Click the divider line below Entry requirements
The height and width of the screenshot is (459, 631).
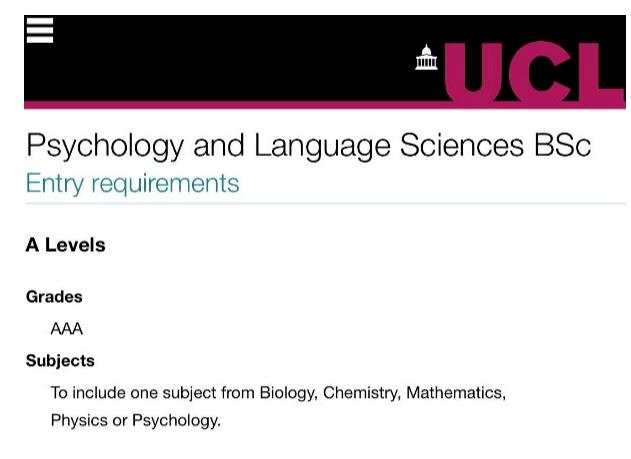coord(325,204)
